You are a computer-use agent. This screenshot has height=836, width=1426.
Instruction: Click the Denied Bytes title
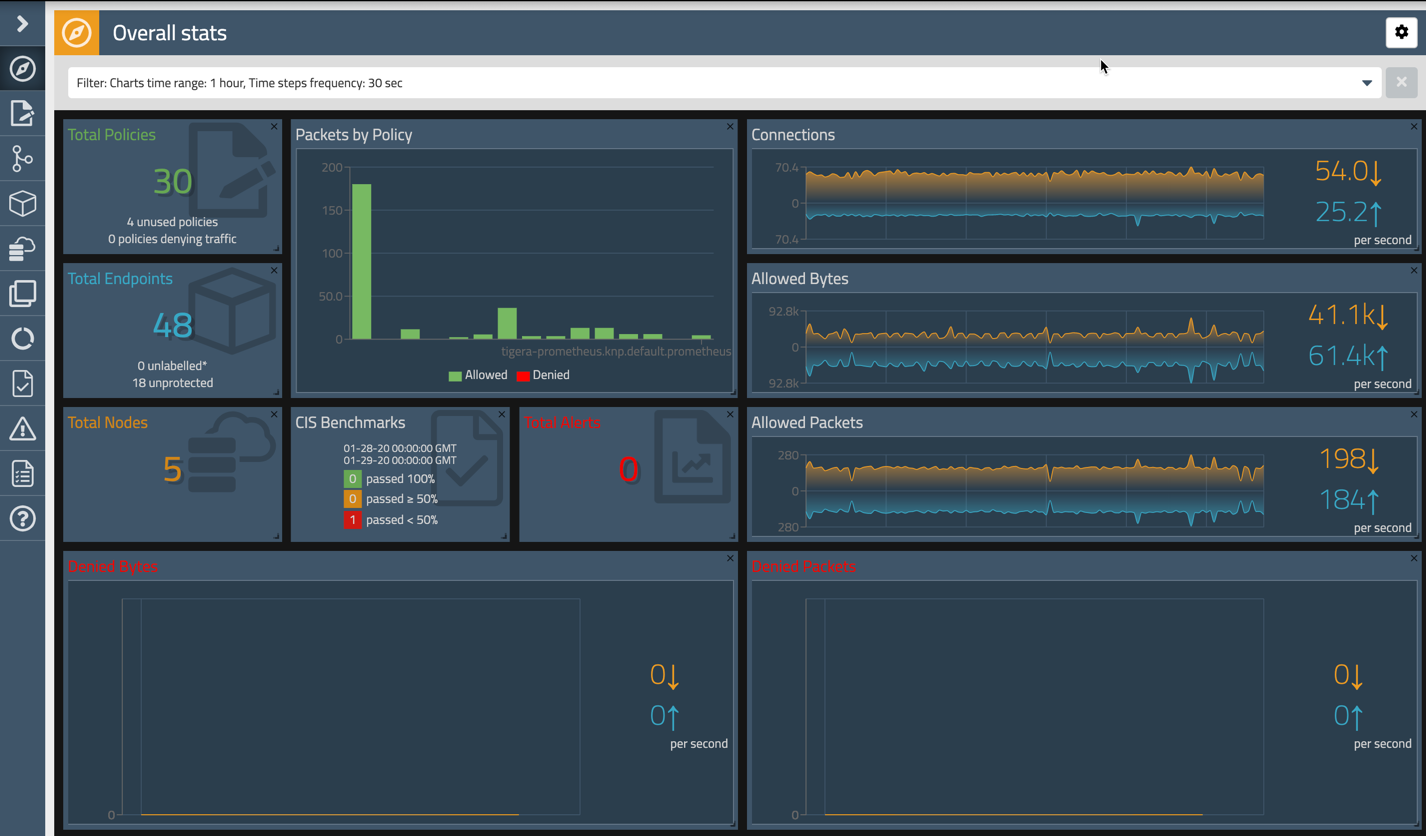point(113,567)
